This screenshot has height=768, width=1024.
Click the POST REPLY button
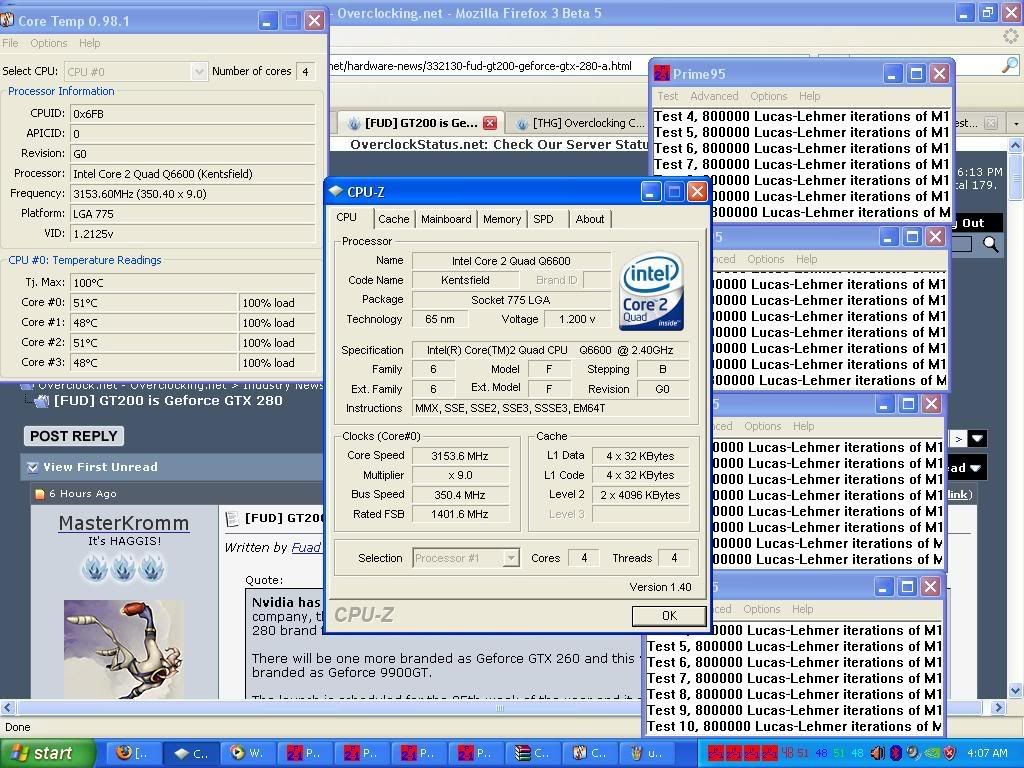tap(74, 436)
